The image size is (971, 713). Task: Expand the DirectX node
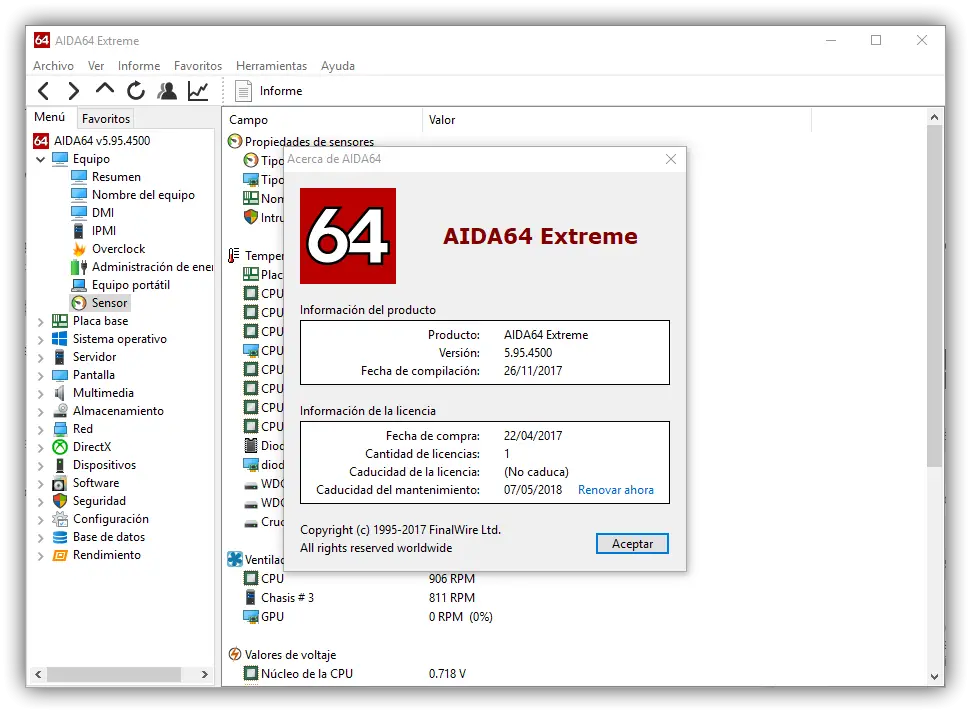pyautogui.click(x=41, y=447)
